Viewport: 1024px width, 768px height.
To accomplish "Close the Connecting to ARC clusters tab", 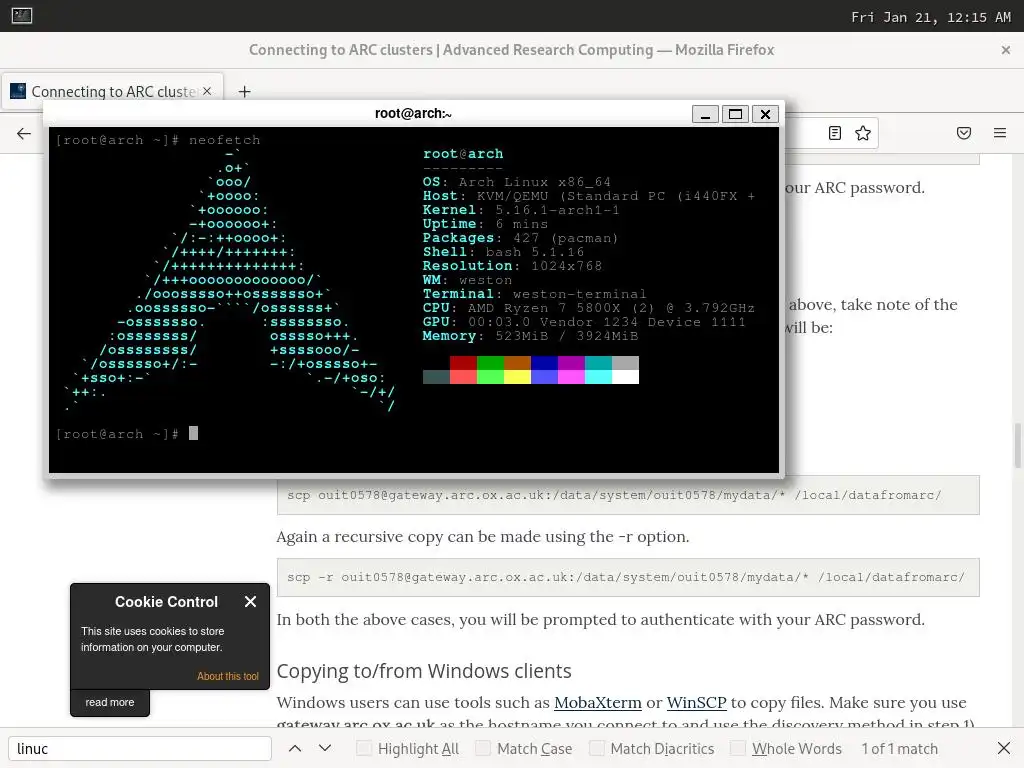I will click(x=207, y=91).
